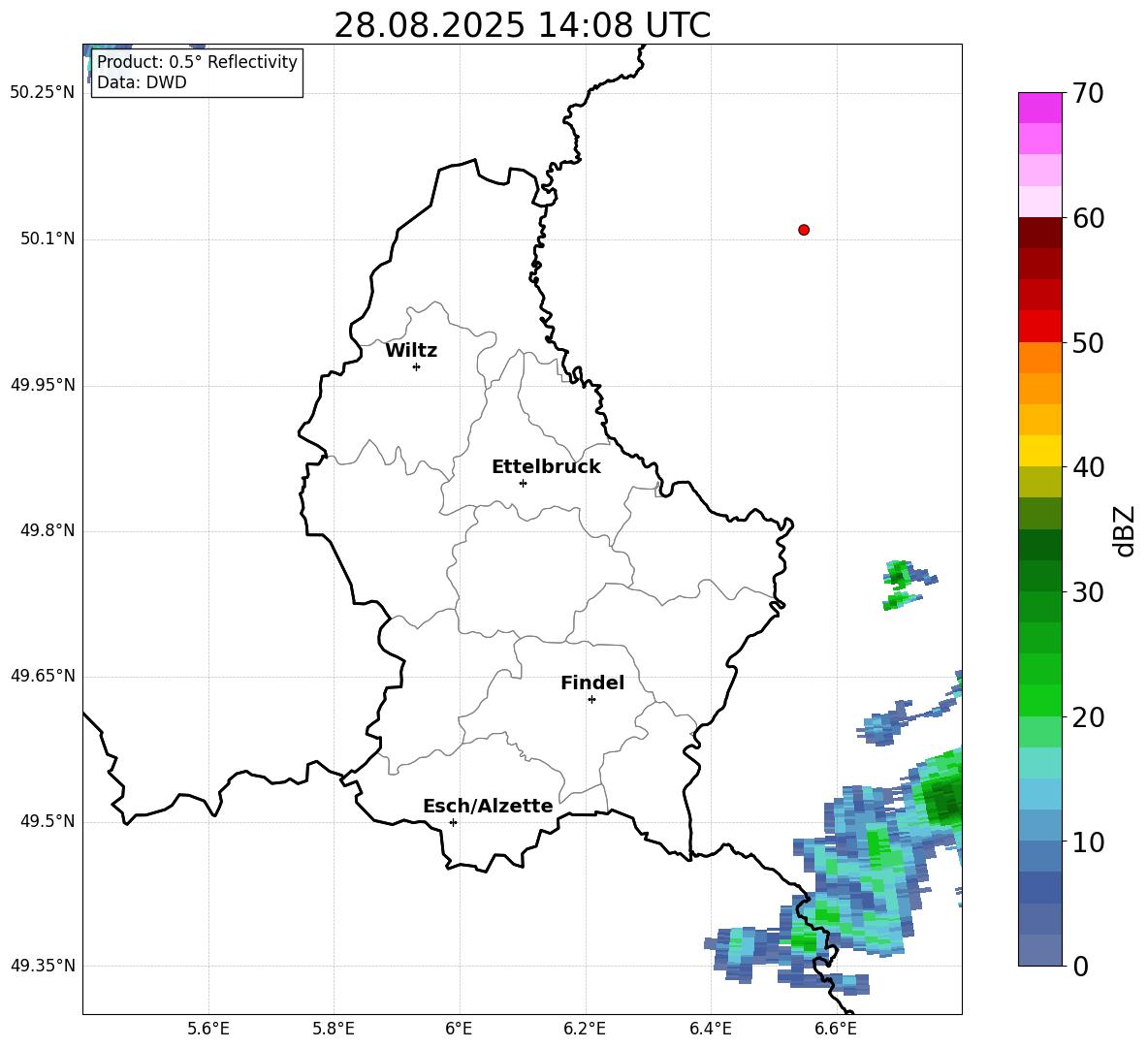Pick the orange colorbar segment below 50
The width and height of the screenshot is (1148, 1048).
coord(1039,357)
